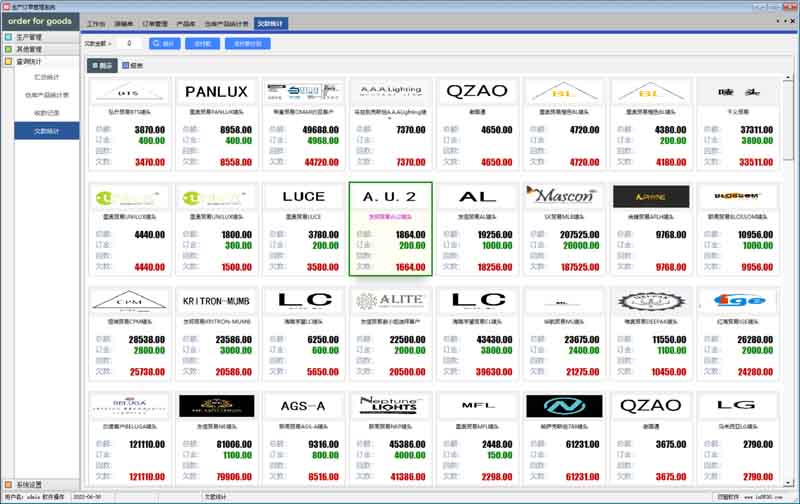Click the rightmost blue toolbar button
This screenshot has width=800, height=504.
[247, 44]
